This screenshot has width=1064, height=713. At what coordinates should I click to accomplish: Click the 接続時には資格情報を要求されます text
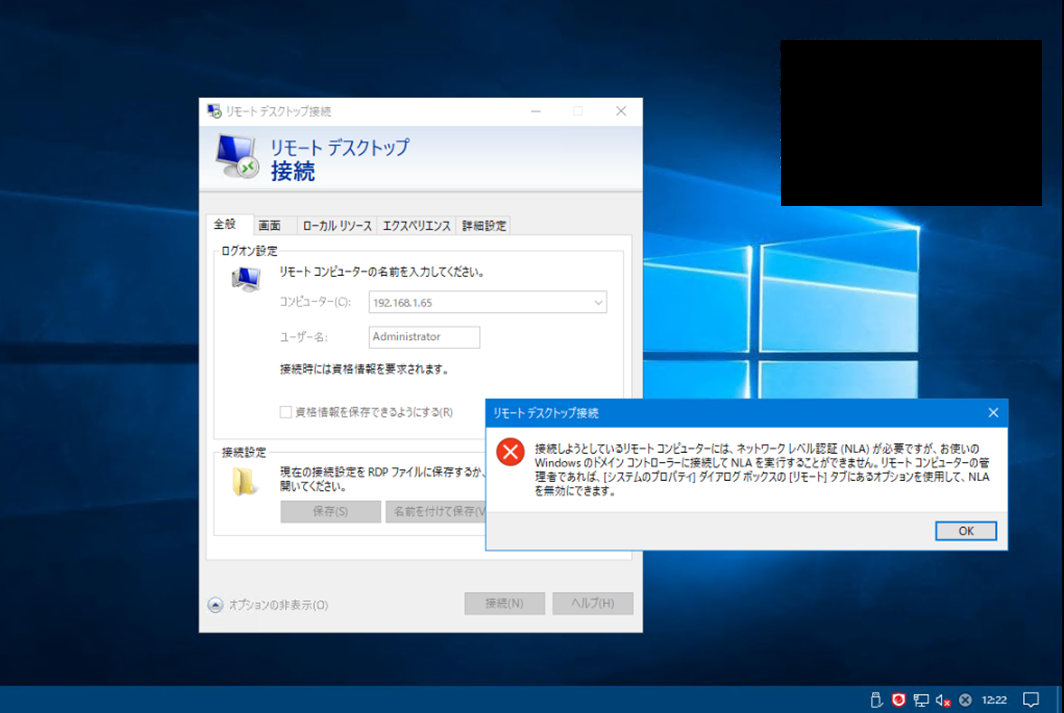[364, 369]
